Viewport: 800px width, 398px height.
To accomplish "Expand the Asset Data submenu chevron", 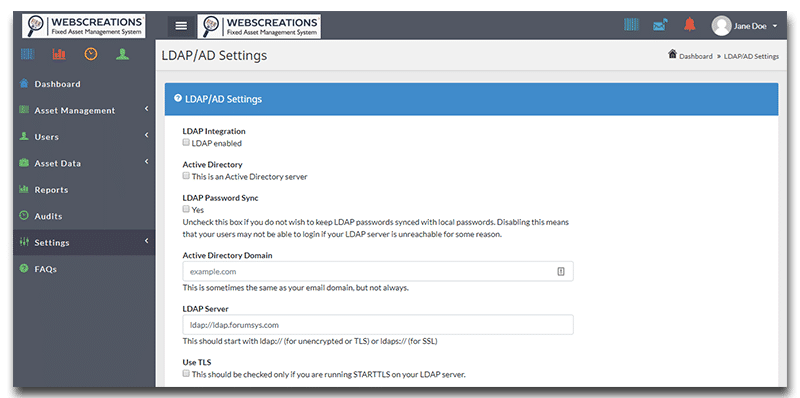I will pos(146,162).
